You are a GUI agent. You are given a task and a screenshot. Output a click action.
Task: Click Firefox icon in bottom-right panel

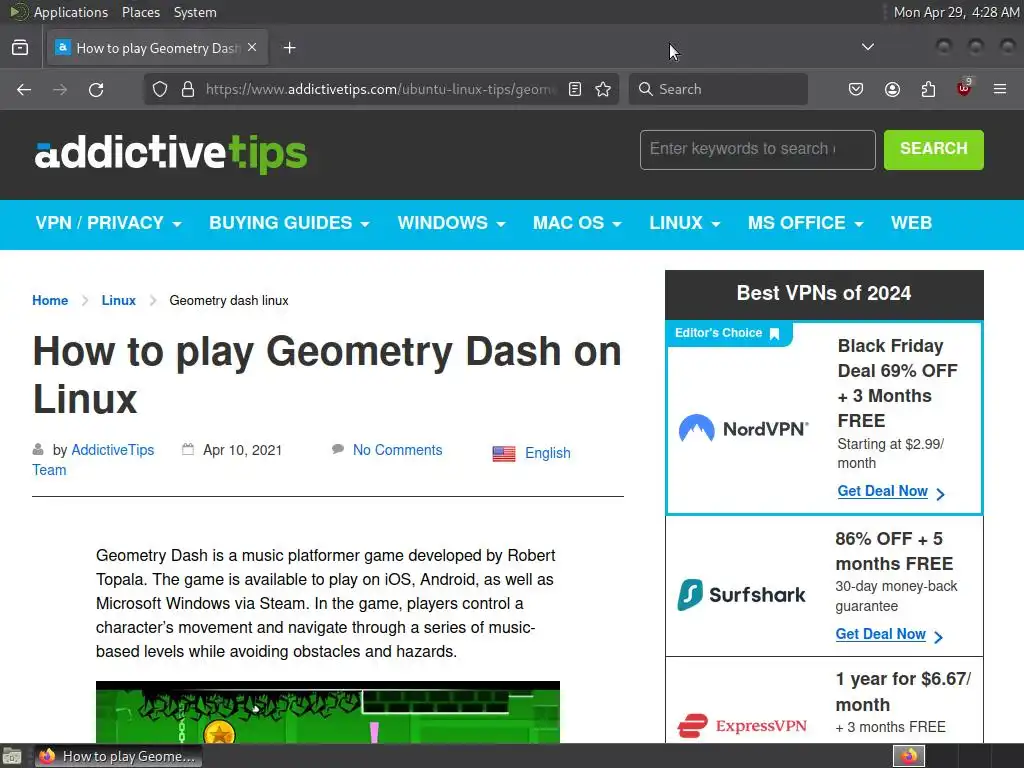pos(908,756)
